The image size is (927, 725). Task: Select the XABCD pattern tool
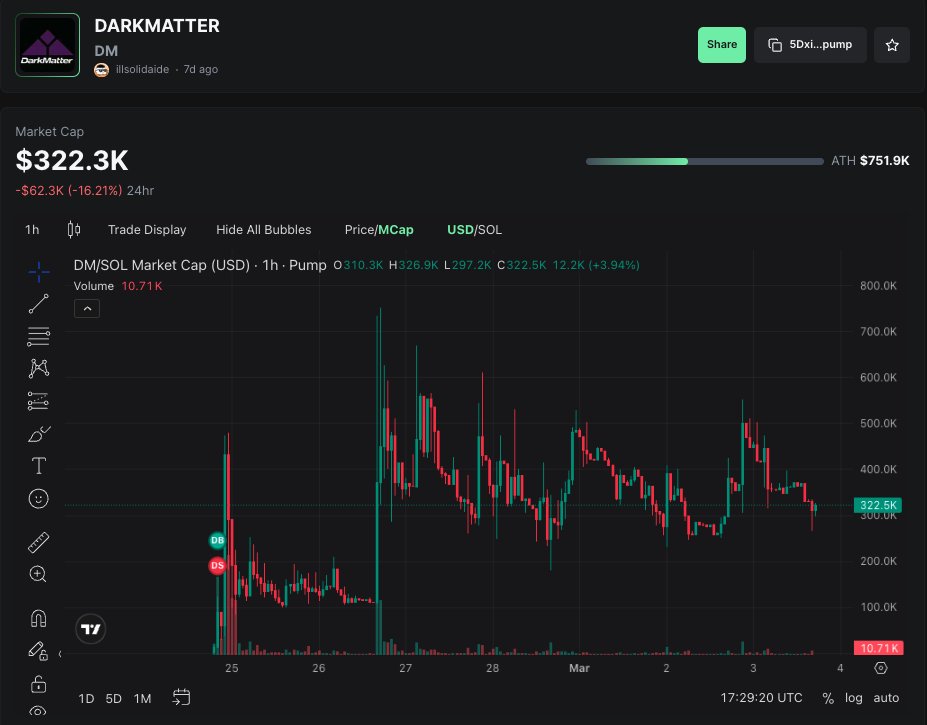tap(39, 368)
